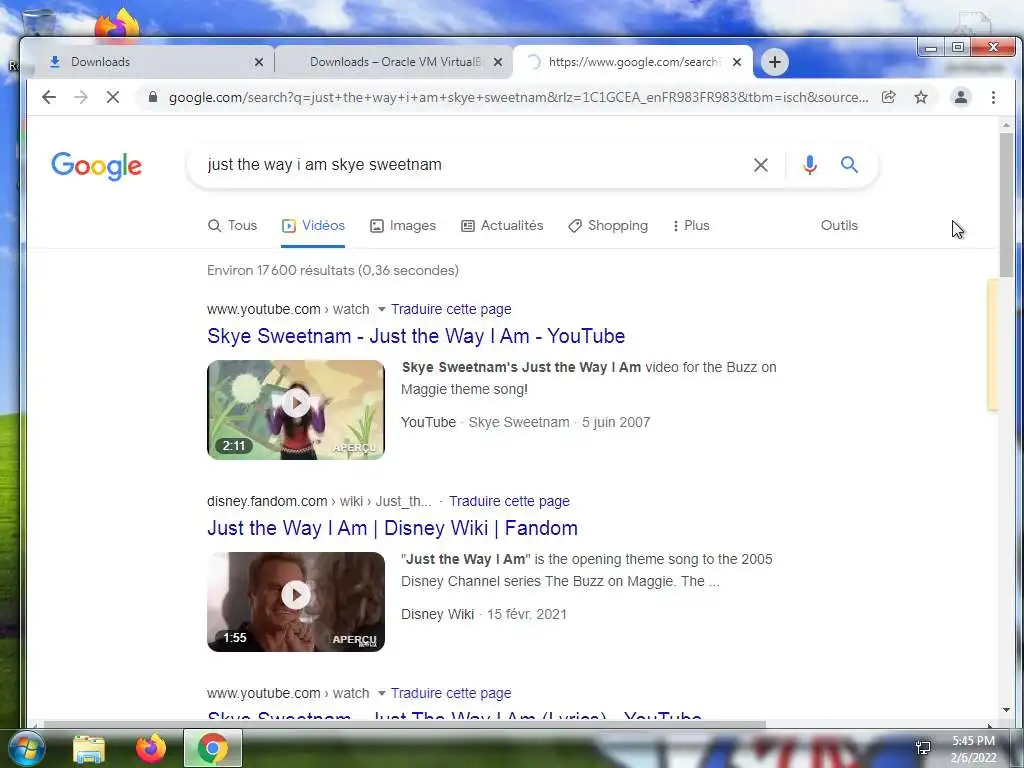The width and height of the screenshot is (1024, 768).
Task: Expand the Plus more filters menu
Action: point(691,225)
